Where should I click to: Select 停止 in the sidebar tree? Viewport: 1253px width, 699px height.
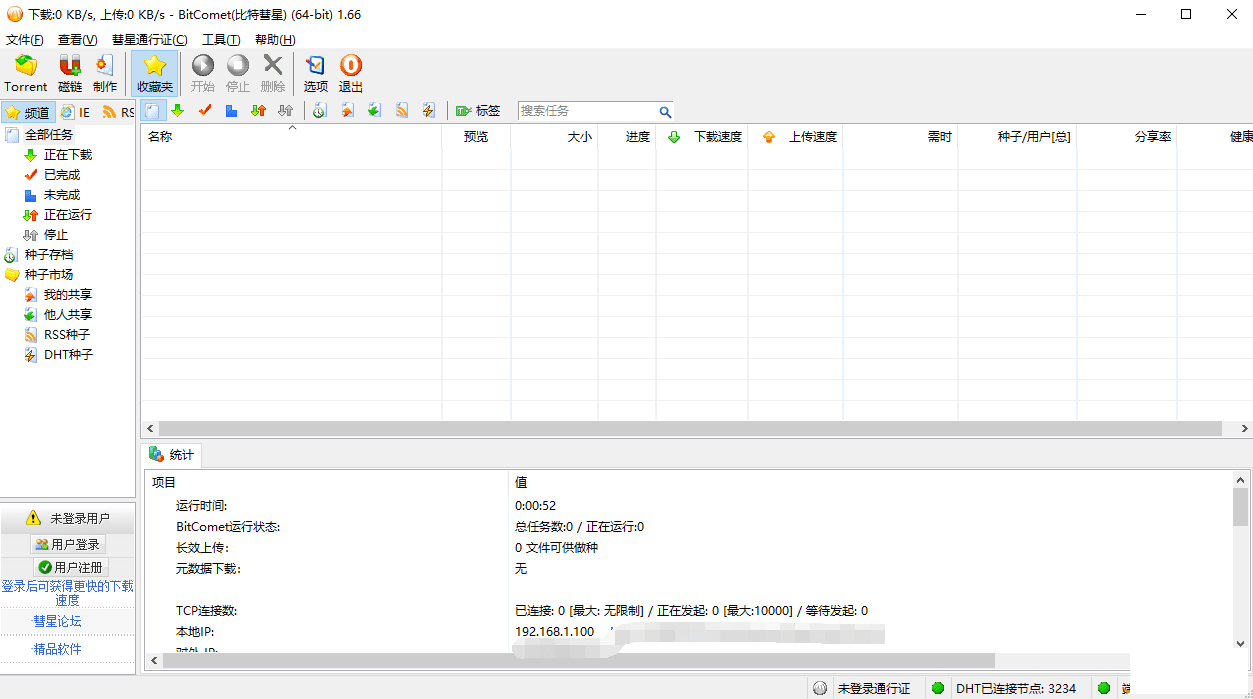coord(56,234)
